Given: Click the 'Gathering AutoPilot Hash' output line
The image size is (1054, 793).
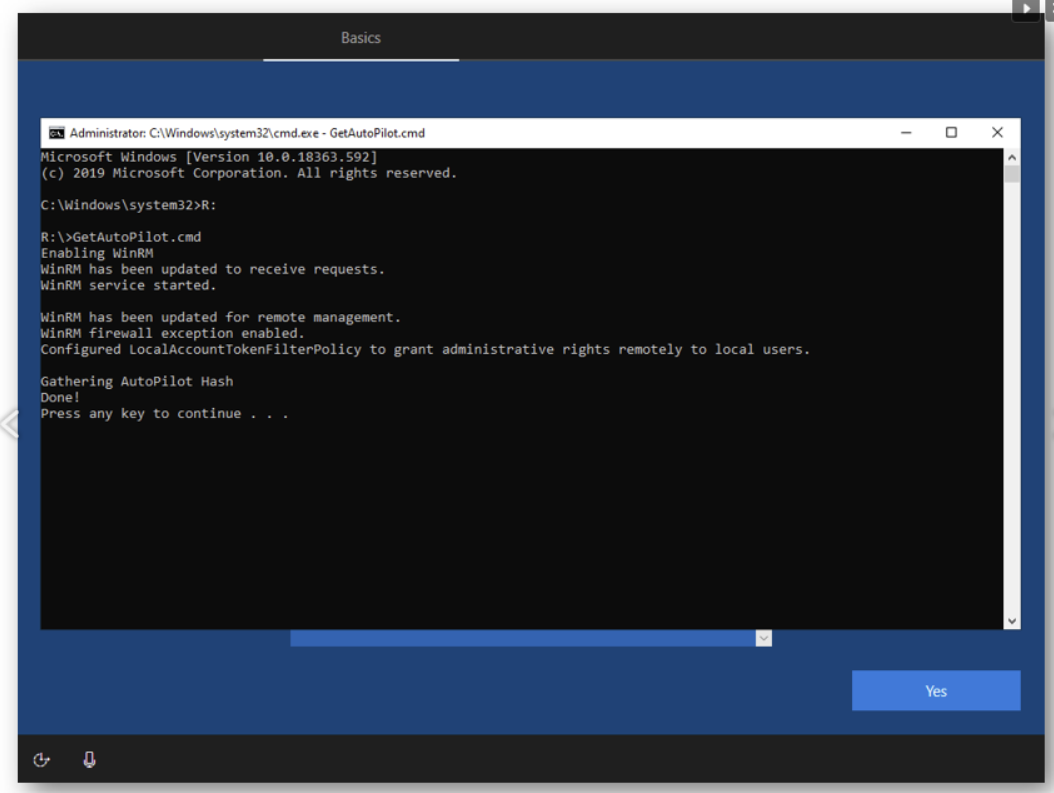Looking at the screenshot, I should 137,382.
